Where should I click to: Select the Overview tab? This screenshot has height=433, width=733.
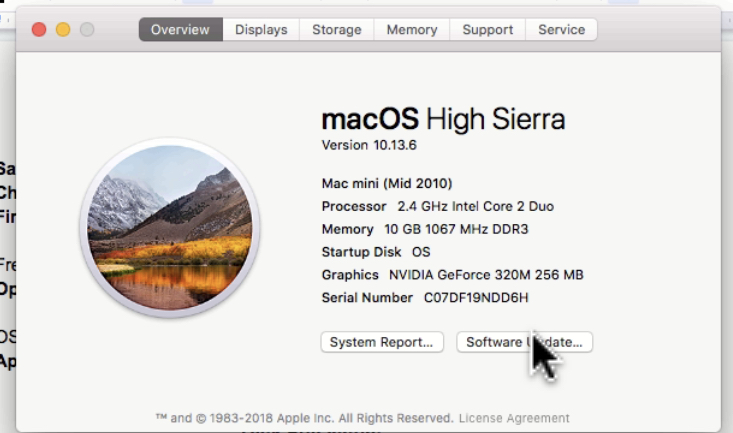pos(180,29)
